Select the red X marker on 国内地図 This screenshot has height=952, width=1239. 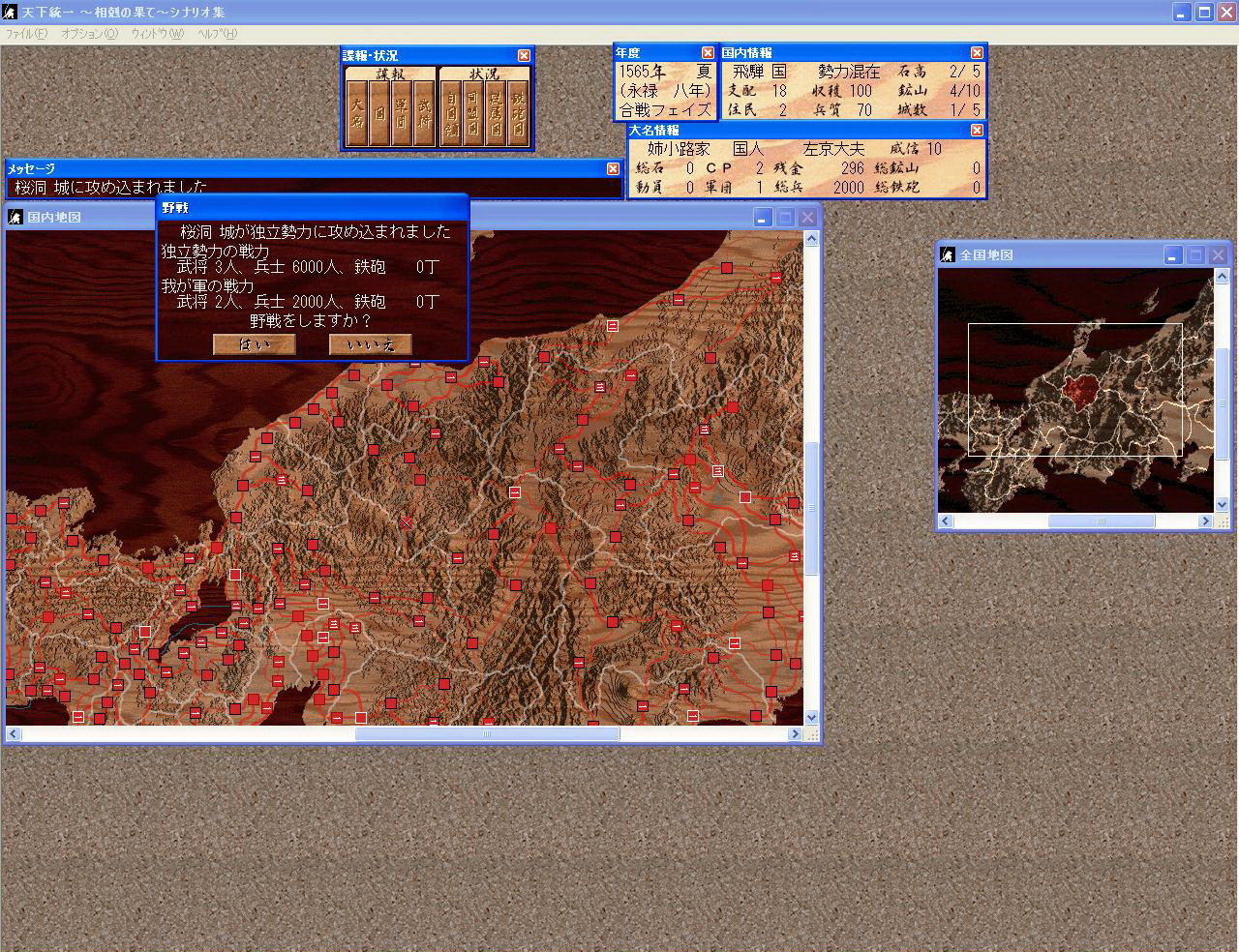(407, 522)
